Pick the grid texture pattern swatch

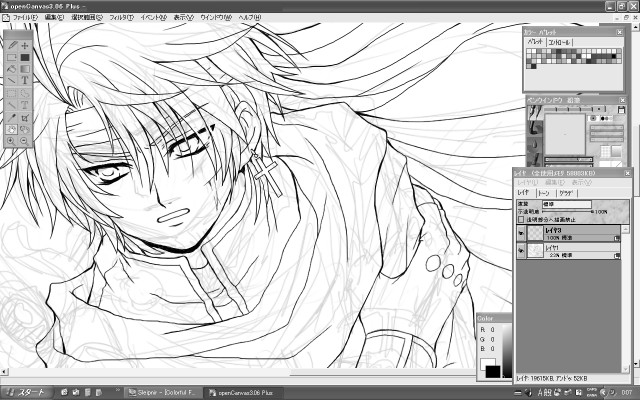(605, 152)
